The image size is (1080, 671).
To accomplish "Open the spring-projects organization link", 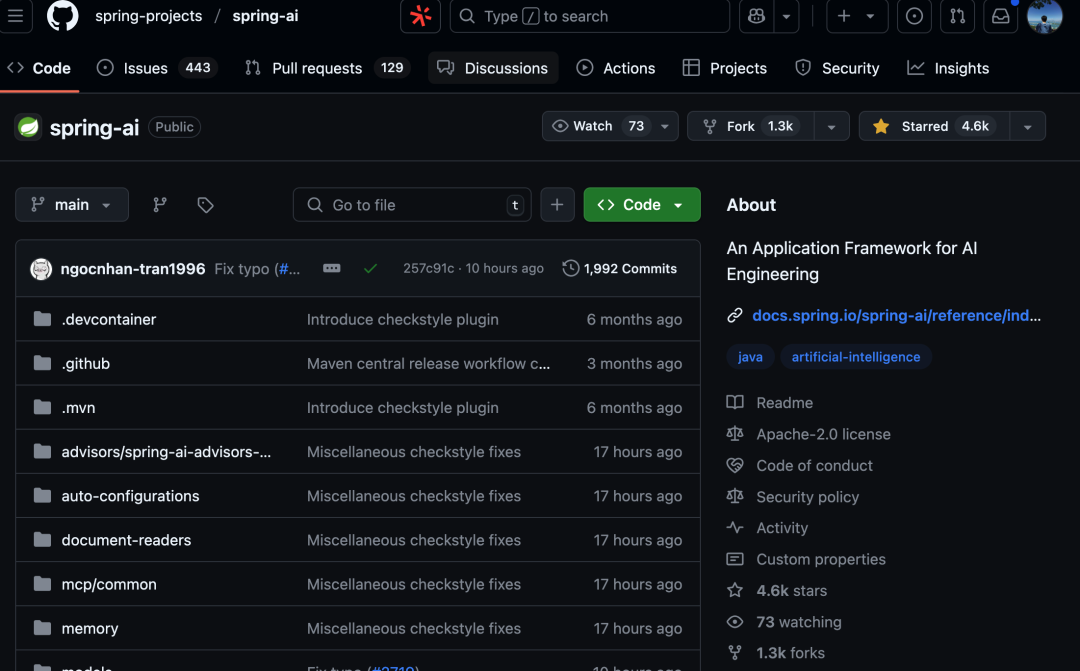I will (x=149, y=16).
